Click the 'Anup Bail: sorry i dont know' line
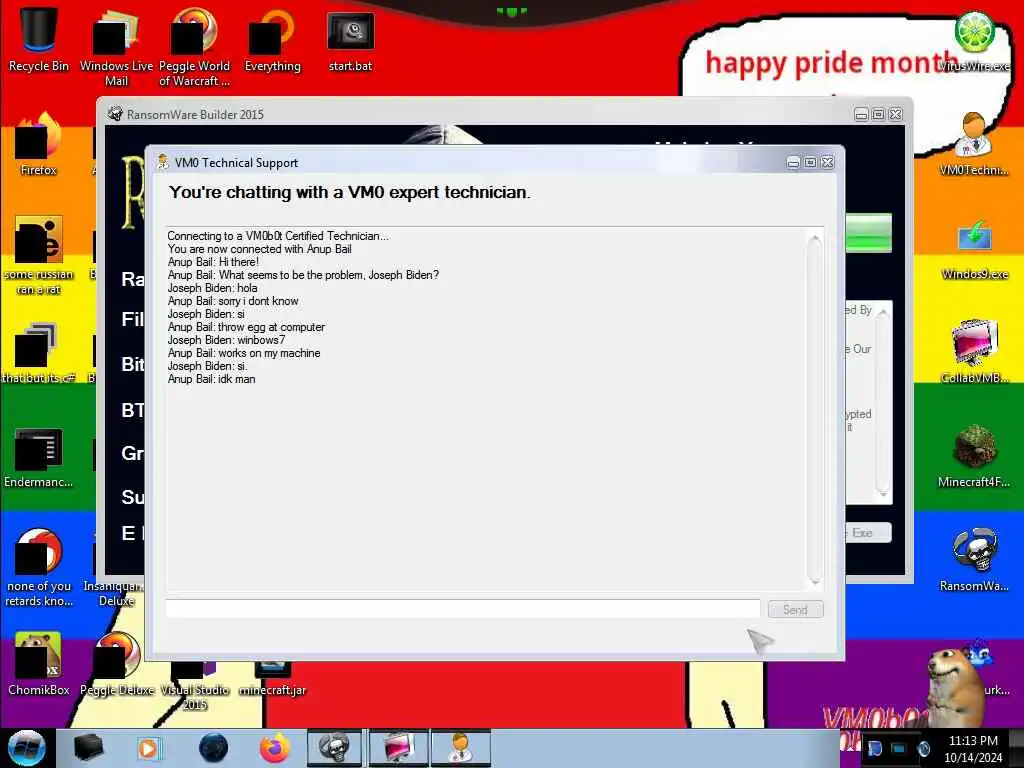Image resolution: width=1024 pixels, height=768 pixels. pyautogui.click(x=233, y=301)
